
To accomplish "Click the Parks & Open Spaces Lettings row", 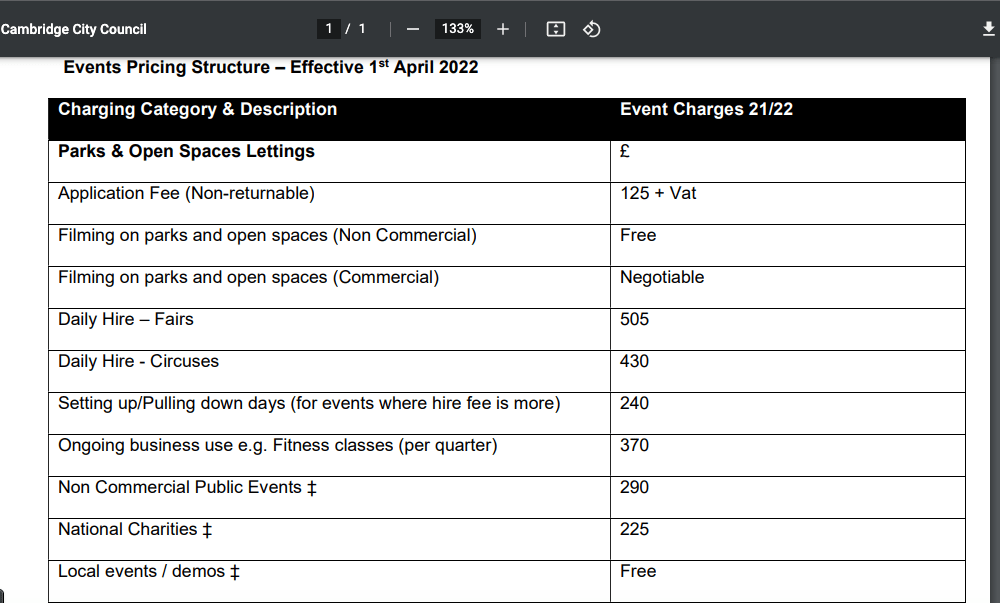I will 186,152.
